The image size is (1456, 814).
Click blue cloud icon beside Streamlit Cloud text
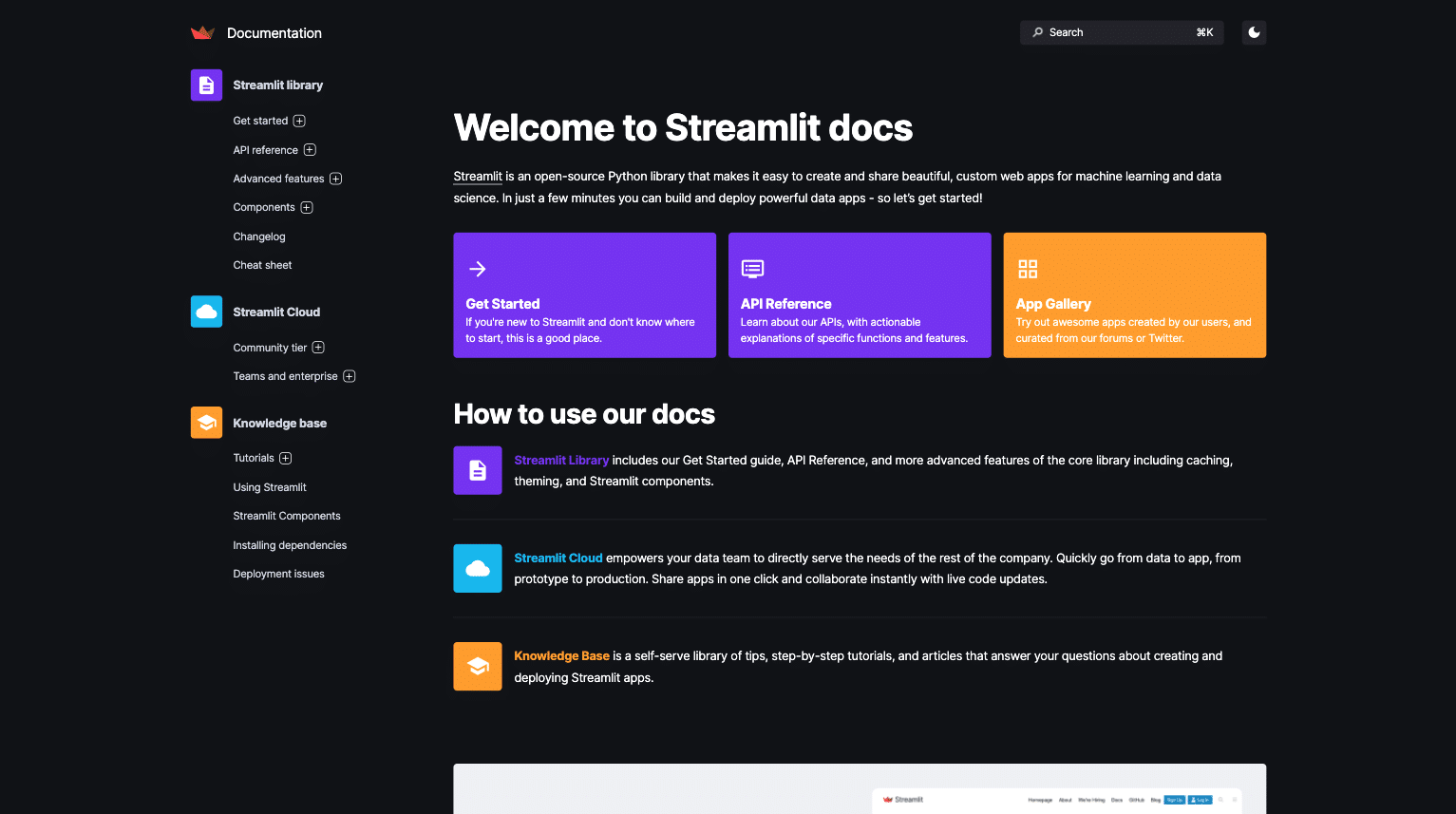(478, 568)
